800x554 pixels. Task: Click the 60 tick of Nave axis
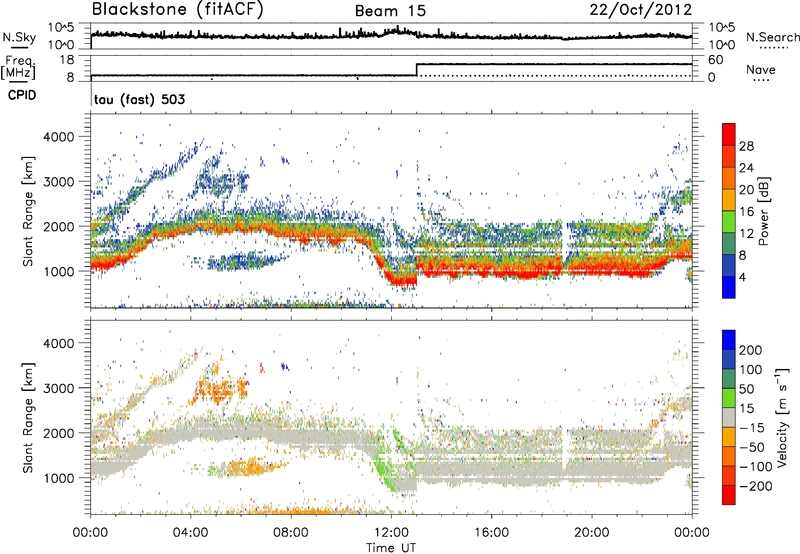pos(715,60)
